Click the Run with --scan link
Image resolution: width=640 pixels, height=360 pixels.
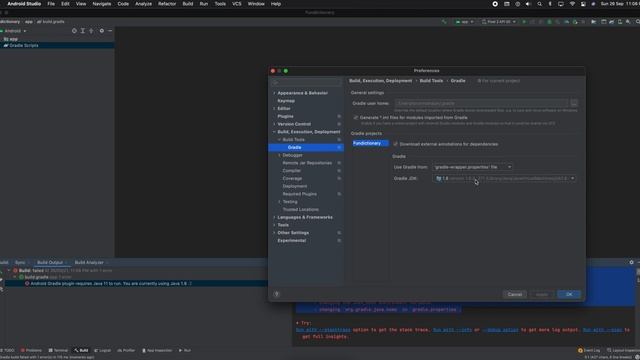click(602, 330)
